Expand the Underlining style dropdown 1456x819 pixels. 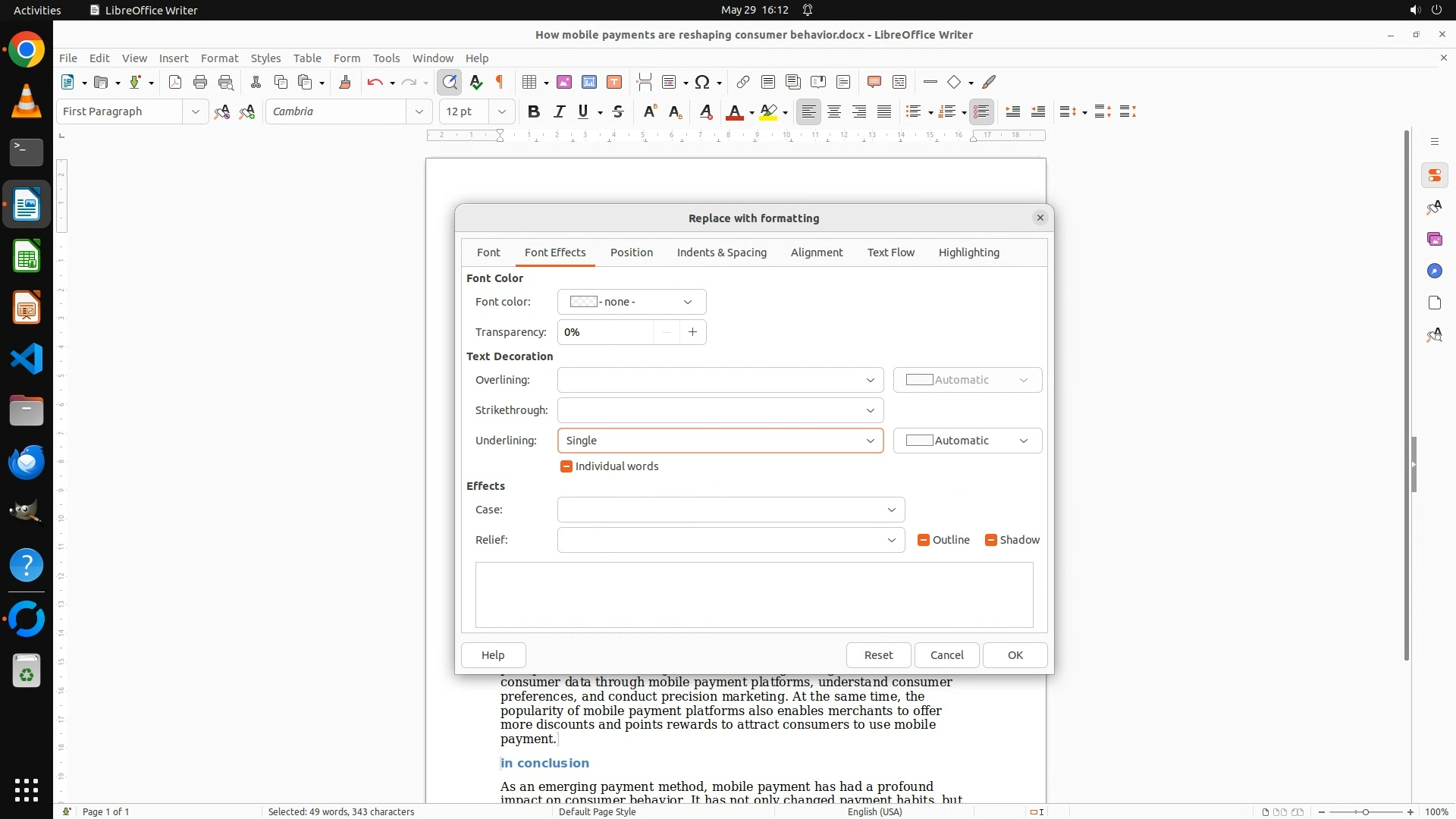(870, 441)
